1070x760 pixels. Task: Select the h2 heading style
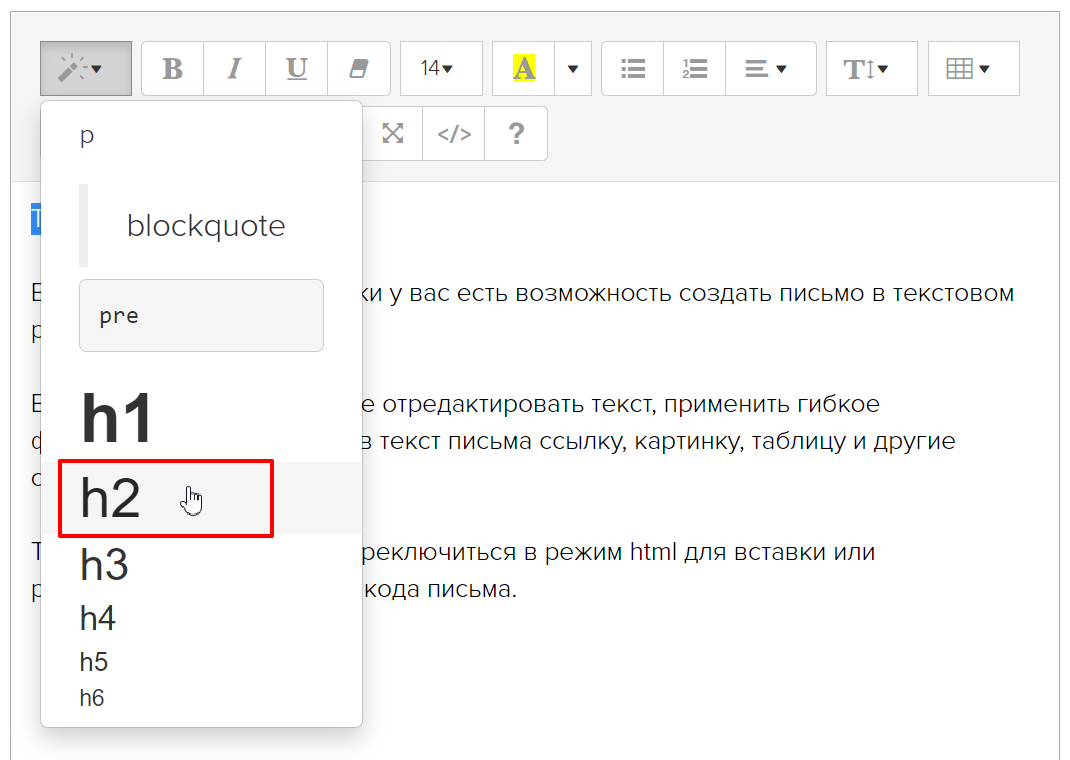pyautogui.click(x=111, y=498)
